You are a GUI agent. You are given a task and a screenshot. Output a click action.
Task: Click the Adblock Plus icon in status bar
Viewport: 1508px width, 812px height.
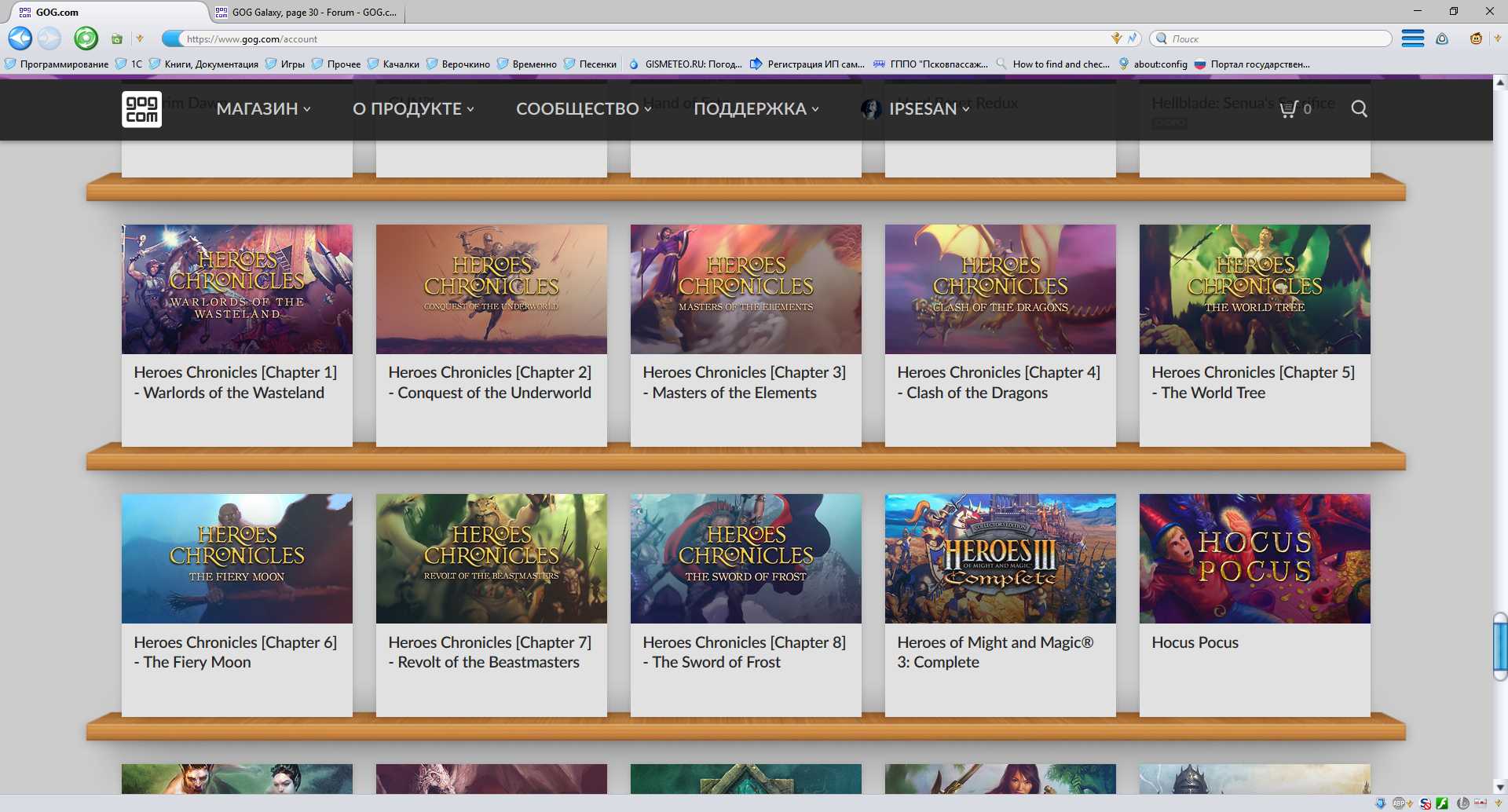[1399, 803]
